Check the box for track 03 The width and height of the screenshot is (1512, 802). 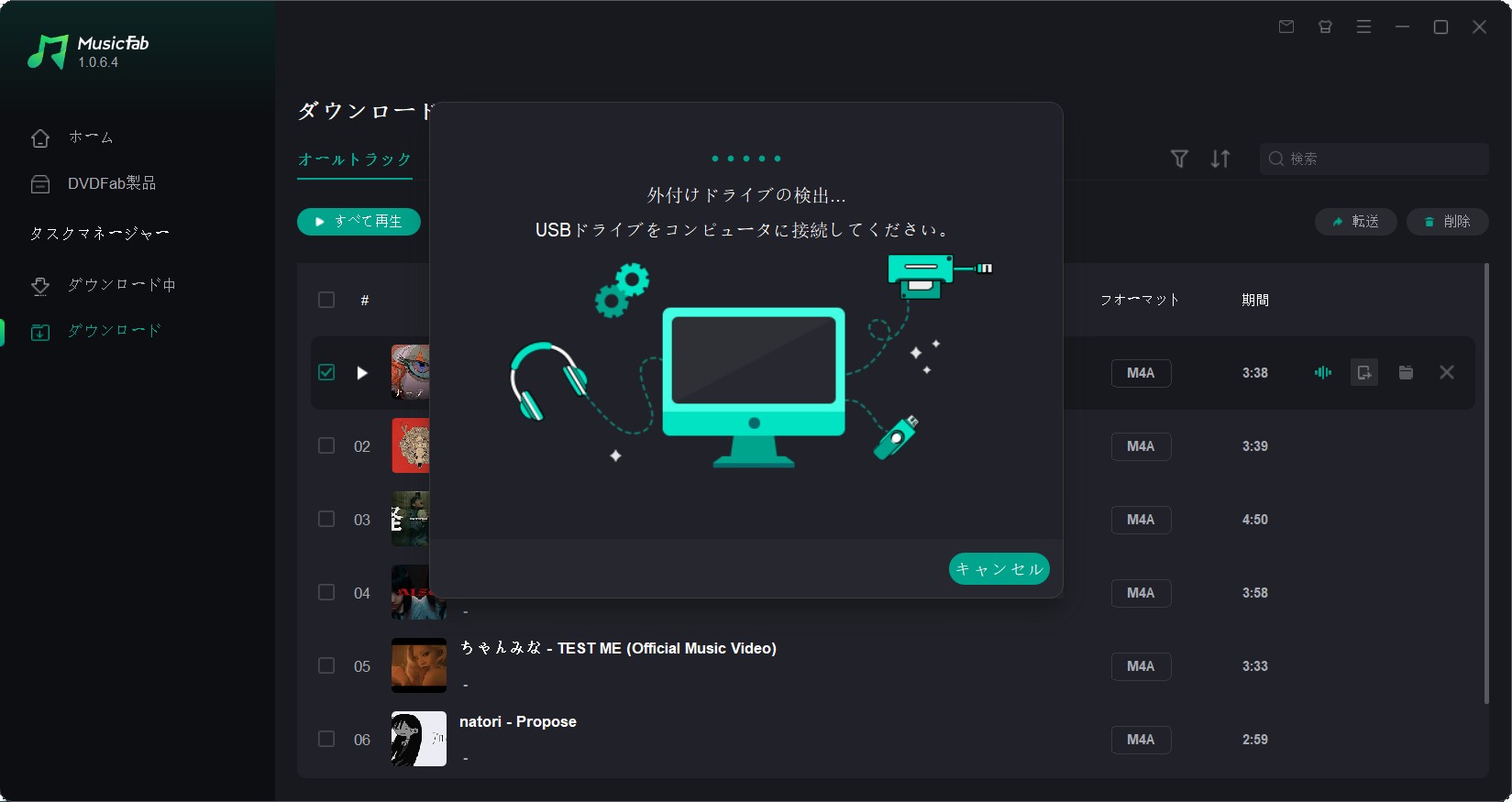(326, 519)
